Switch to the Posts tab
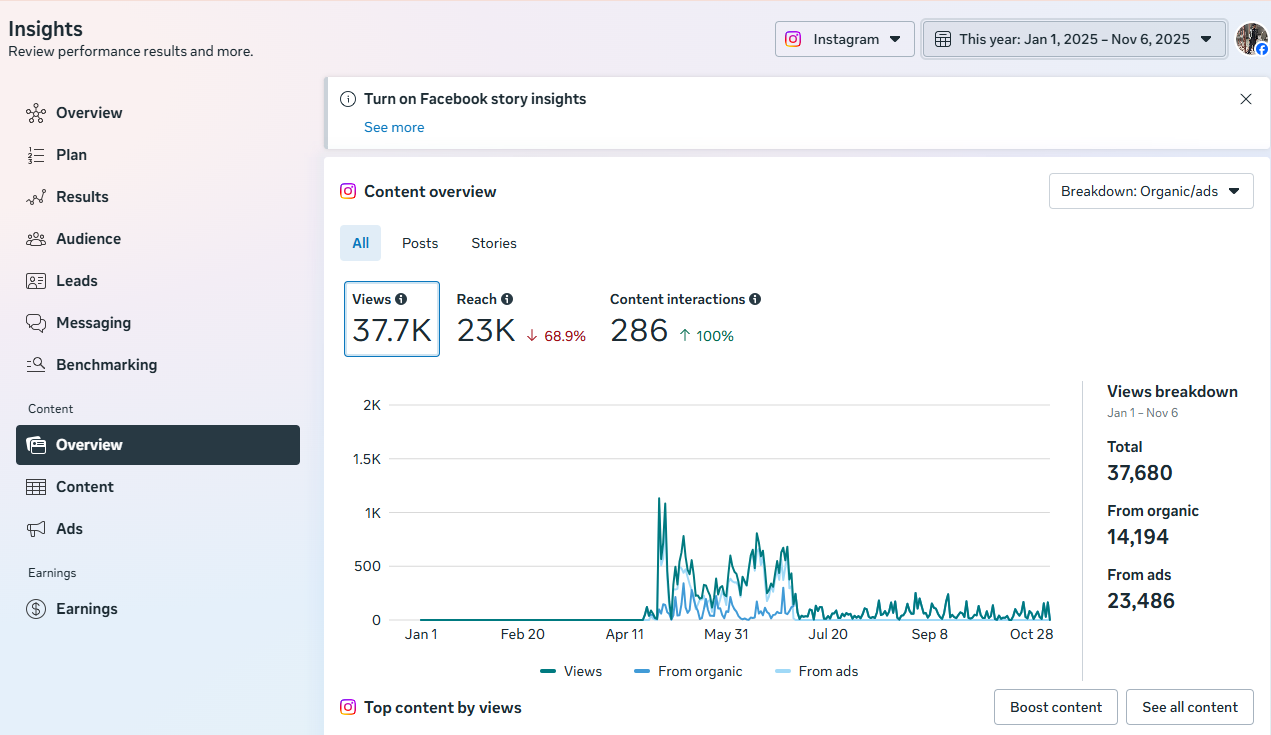Image resolution: width=1271 pixels, height=735 pixels. click(420, 243)
